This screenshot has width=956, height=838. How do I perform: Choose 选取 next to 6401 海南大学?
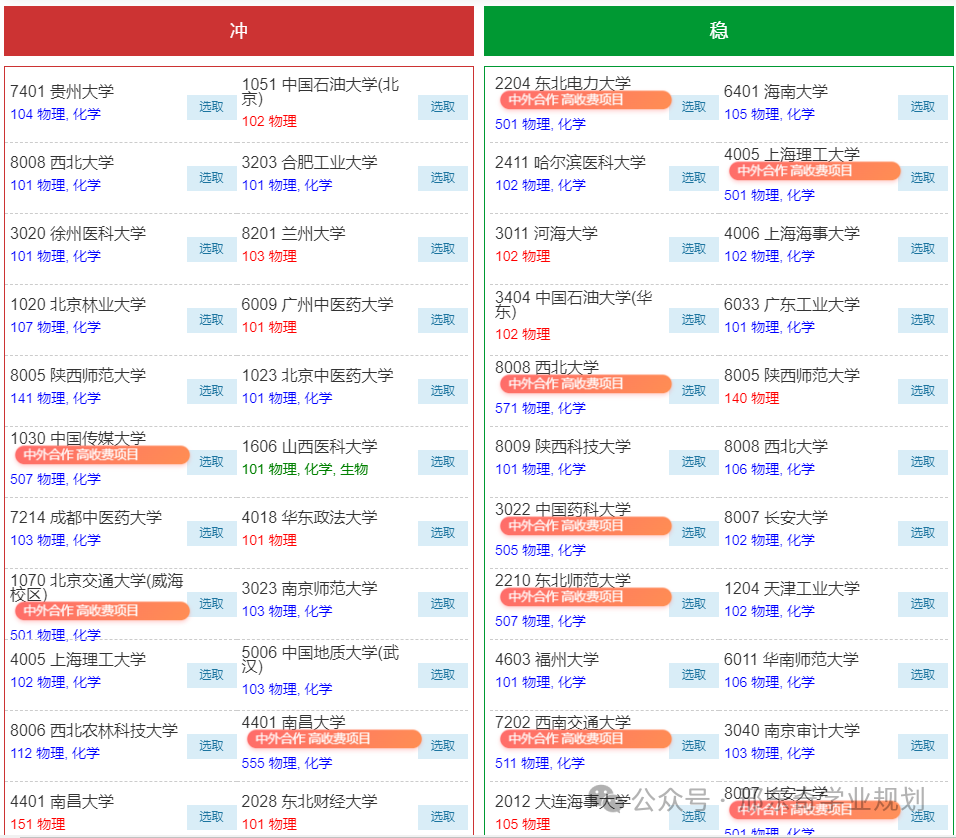[922, 107]
